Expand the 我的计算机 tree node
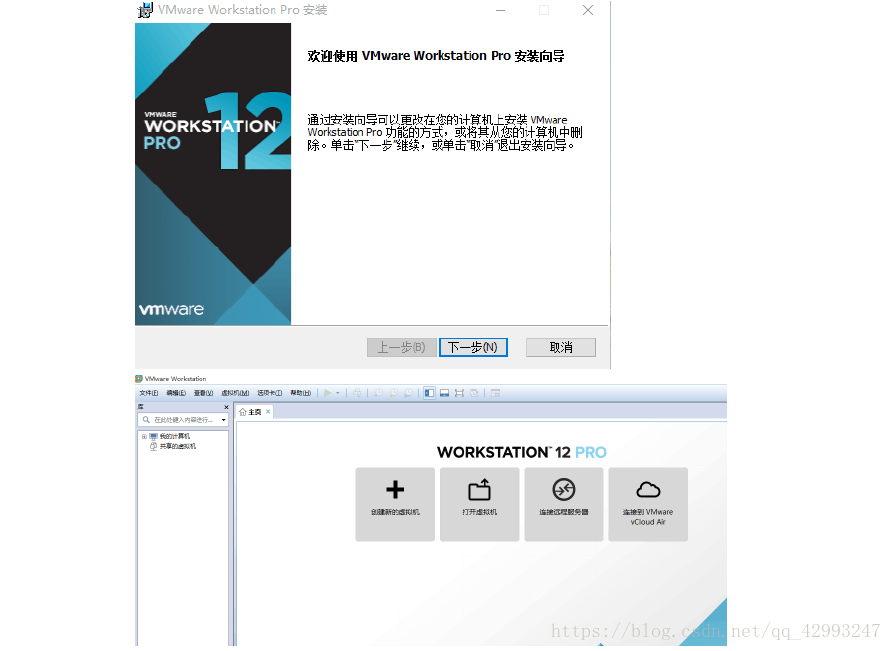Viewport: 892px width, 651px height. click(144, 436)
